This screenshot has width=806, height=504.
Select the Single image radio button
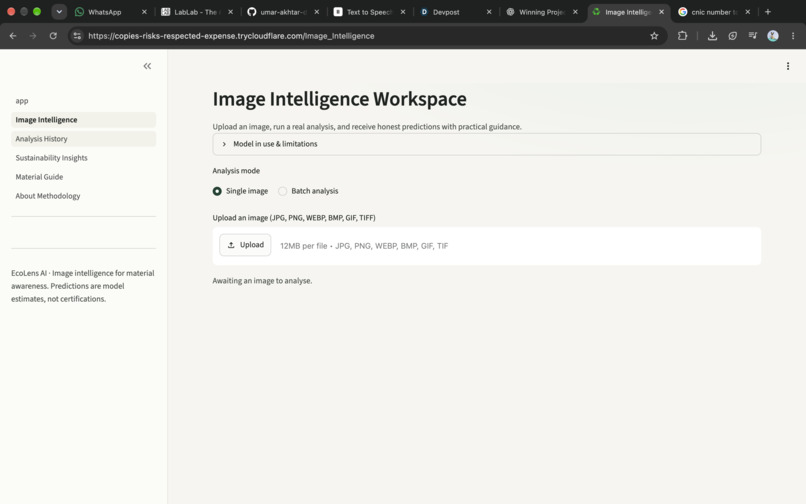(217, 191)
